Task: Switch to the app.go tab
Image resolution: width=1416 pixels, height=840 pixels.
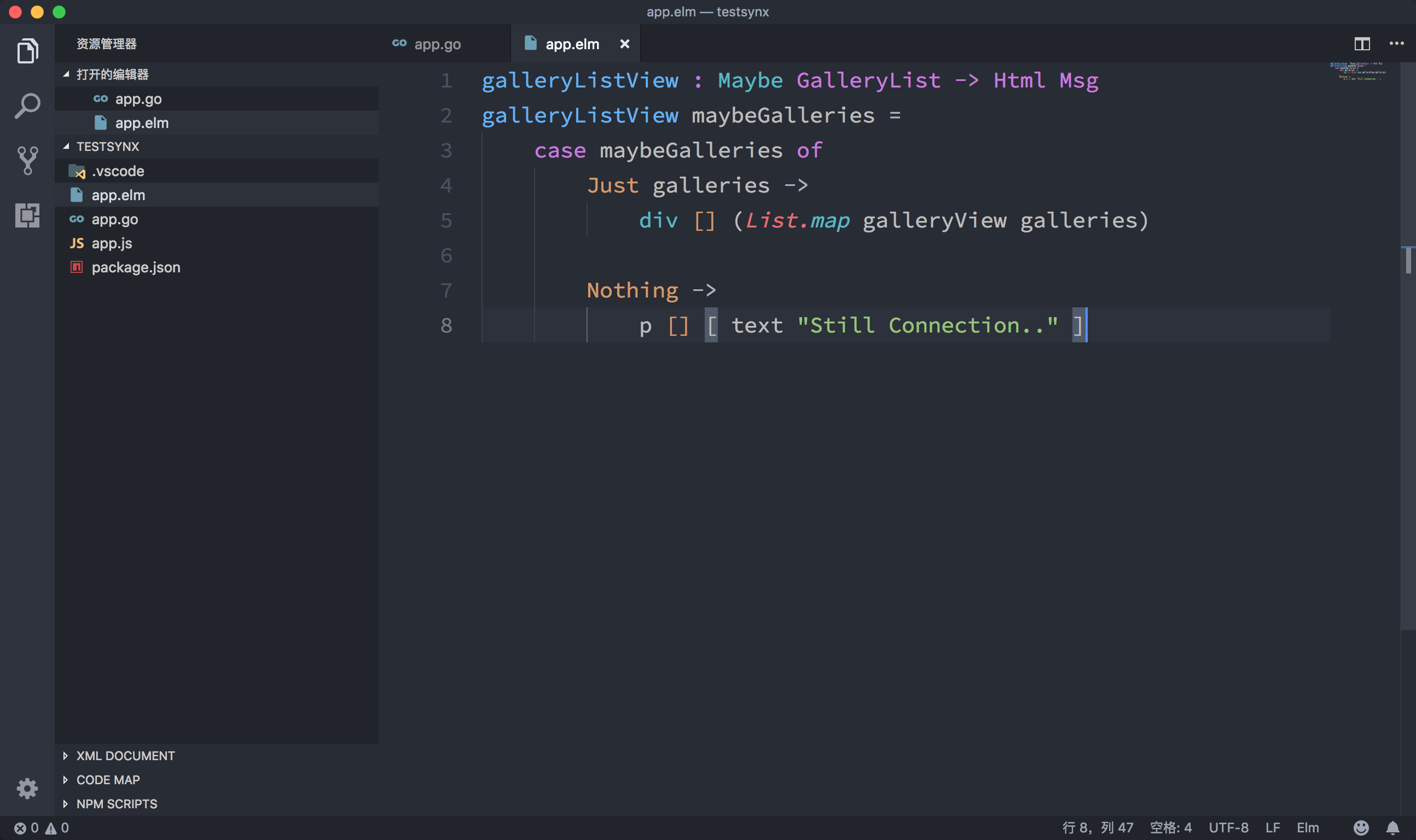Action: [438, 44]
